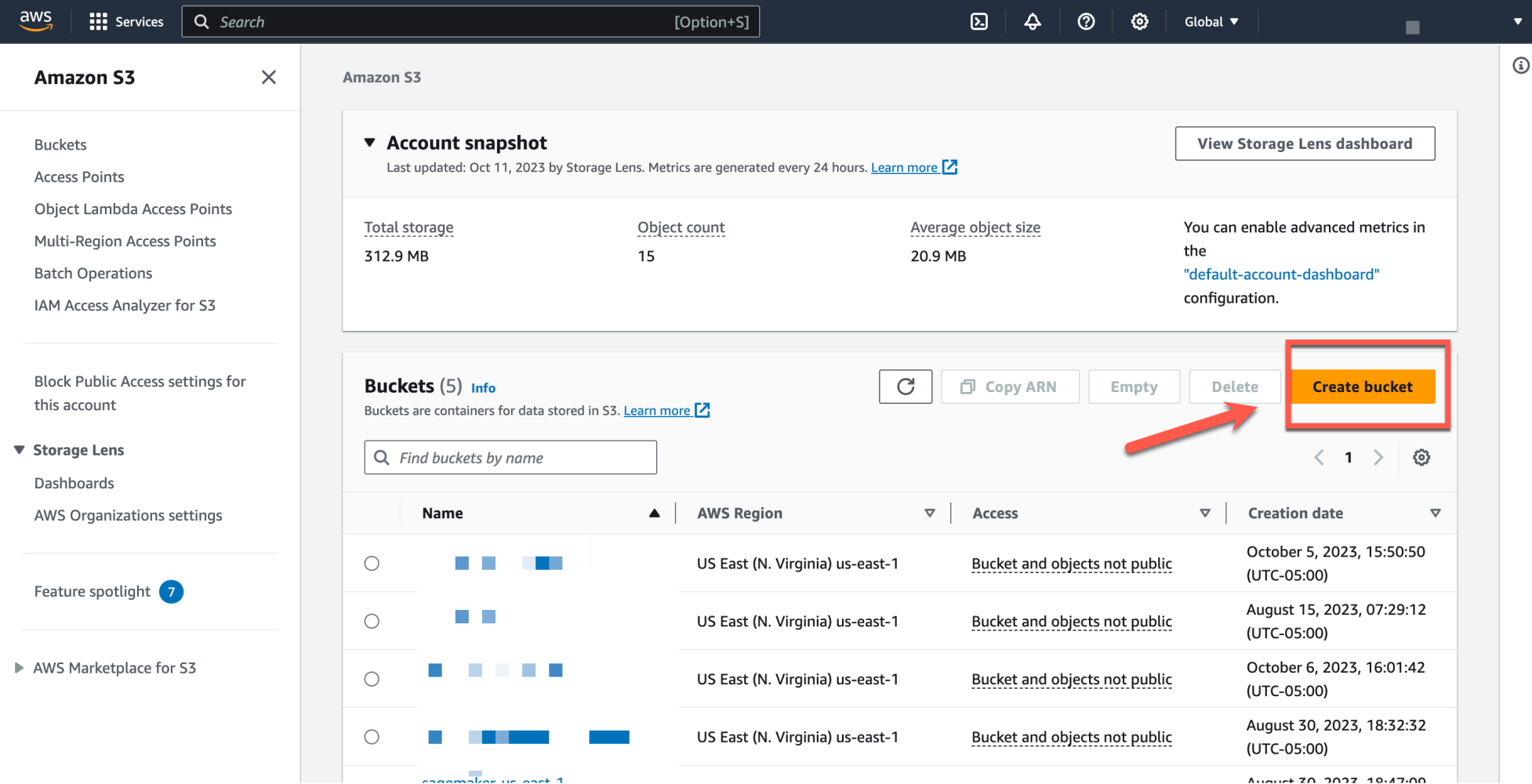Refresh the buckets list
This screenshot has height=784, width=1532.
pos(906,387)
